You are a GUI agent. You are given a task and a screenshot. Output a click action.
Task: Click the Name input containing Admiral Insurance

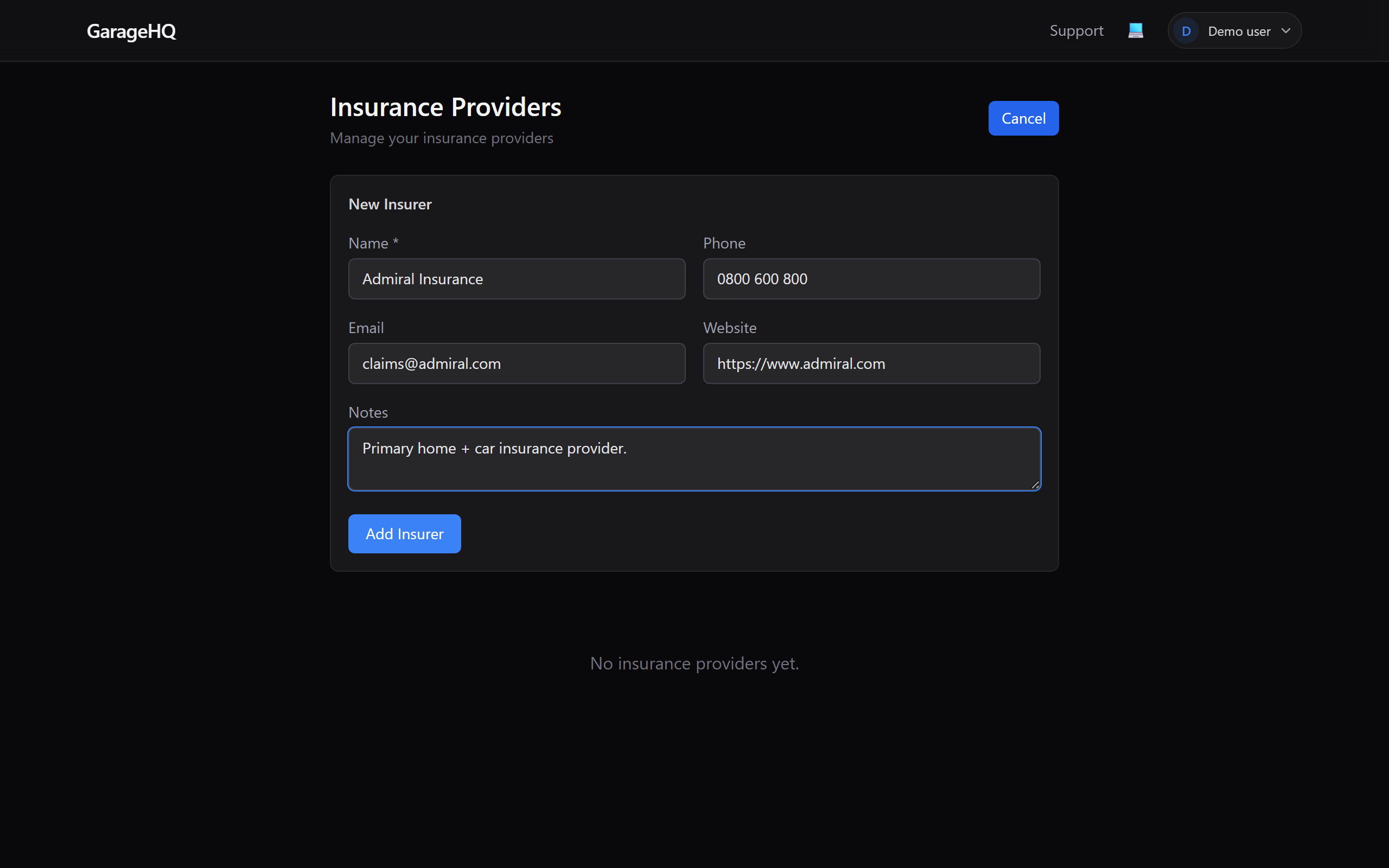pos(516,278)
